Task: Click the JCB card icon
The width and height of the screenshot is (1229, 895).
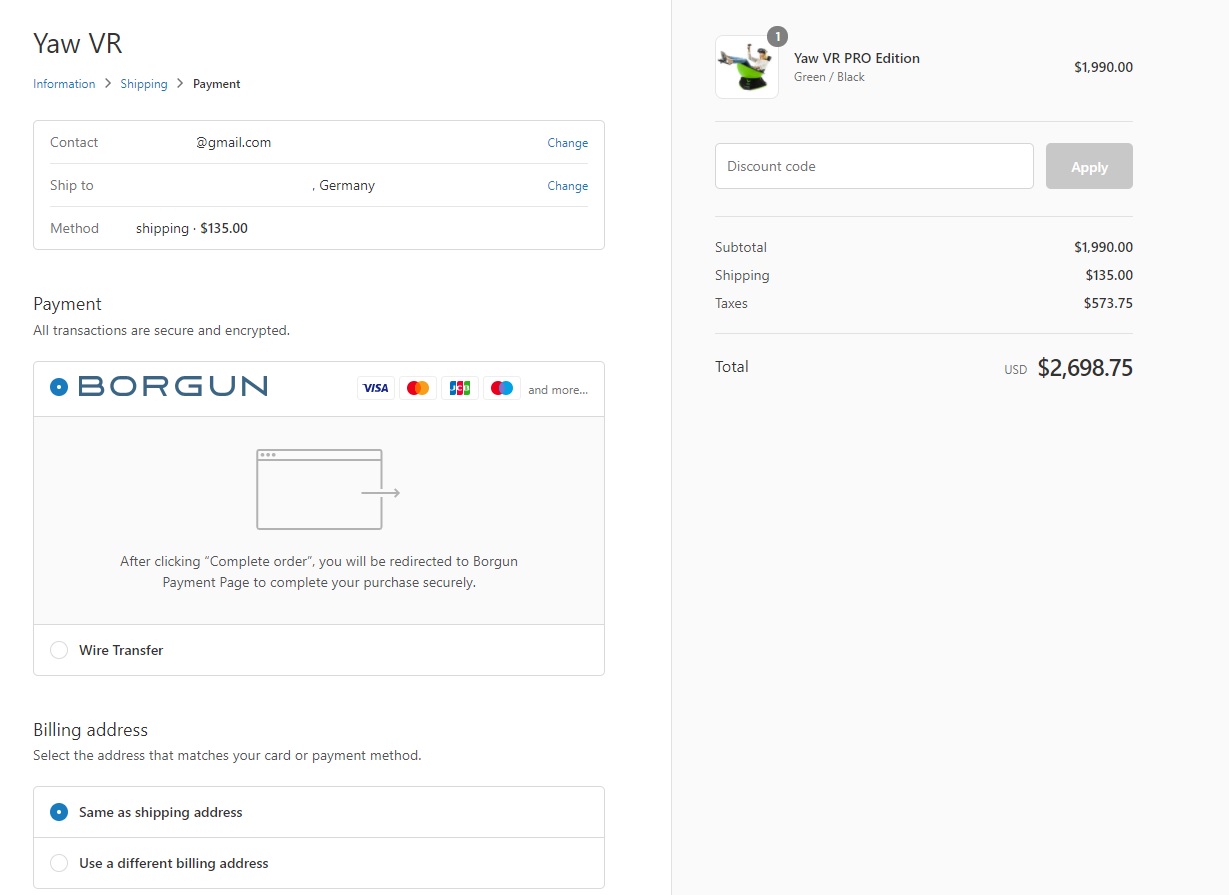Action: click(x=460, y=388)
